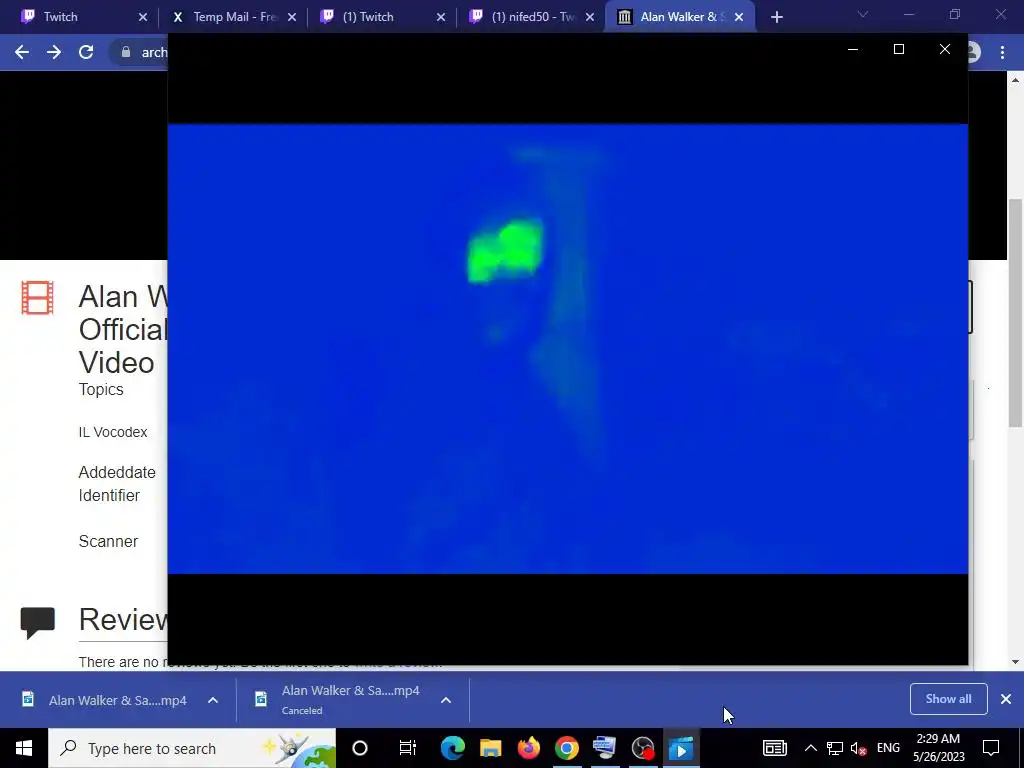1024x768 pixels.
Task: Switch to the Temp Mail tab
Action: coord(230,17)
